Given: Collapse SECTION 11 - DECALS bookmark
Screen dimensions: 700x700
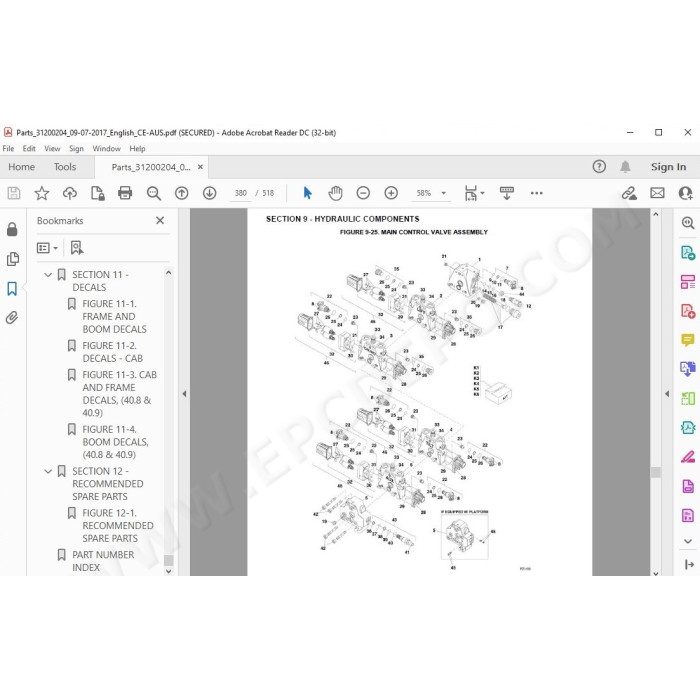Looking at the screenshot, I should [48, 275].
